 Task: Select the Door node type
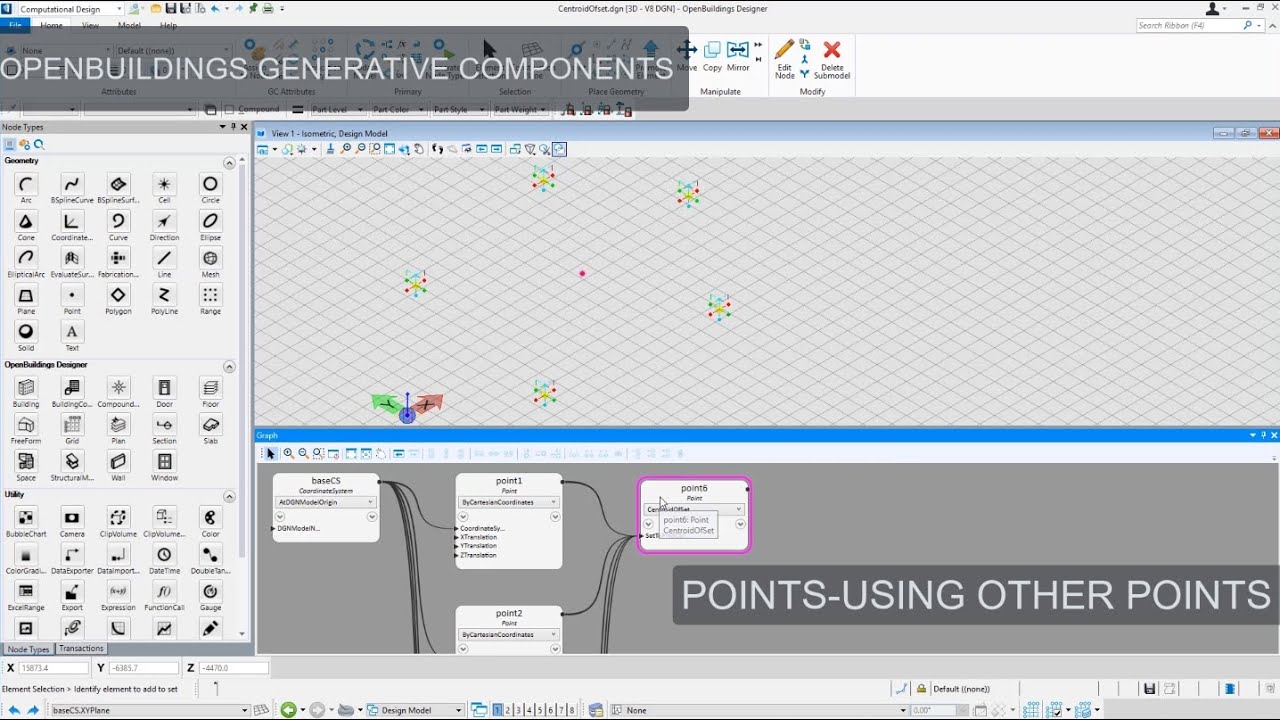(164, 392)
